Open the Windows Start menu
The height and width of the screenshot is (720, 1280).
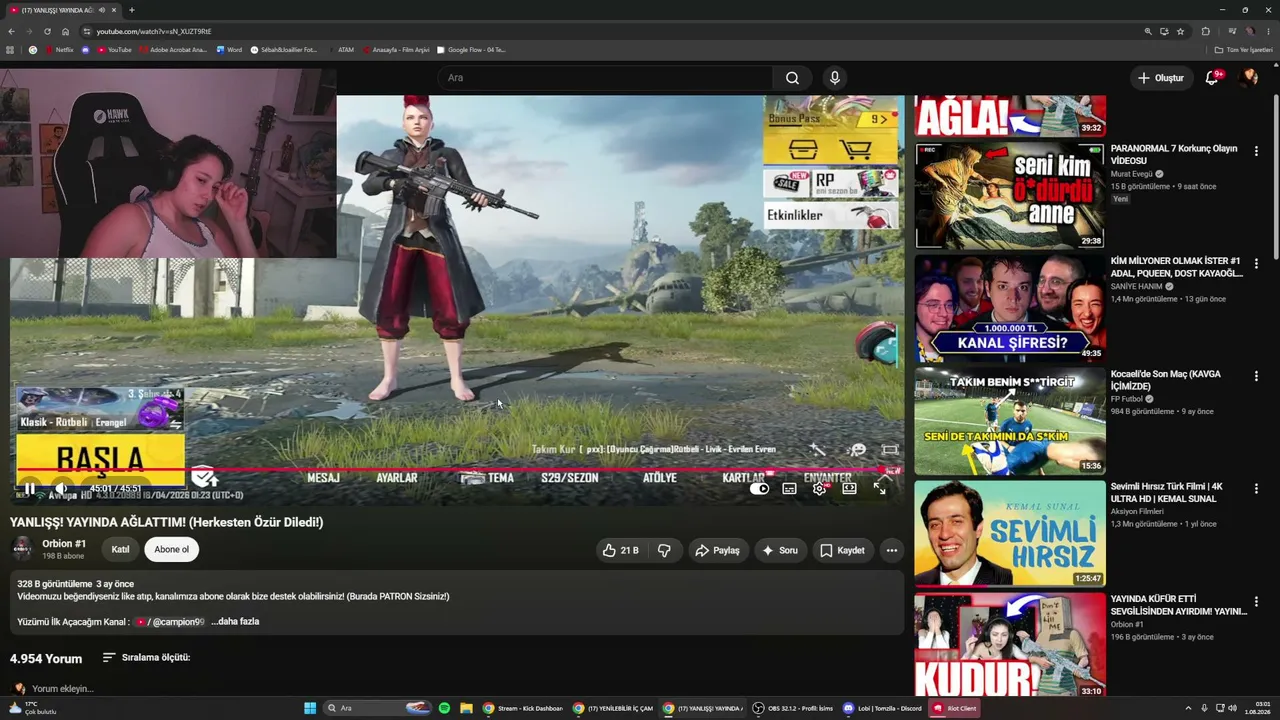tap(310, 708)
